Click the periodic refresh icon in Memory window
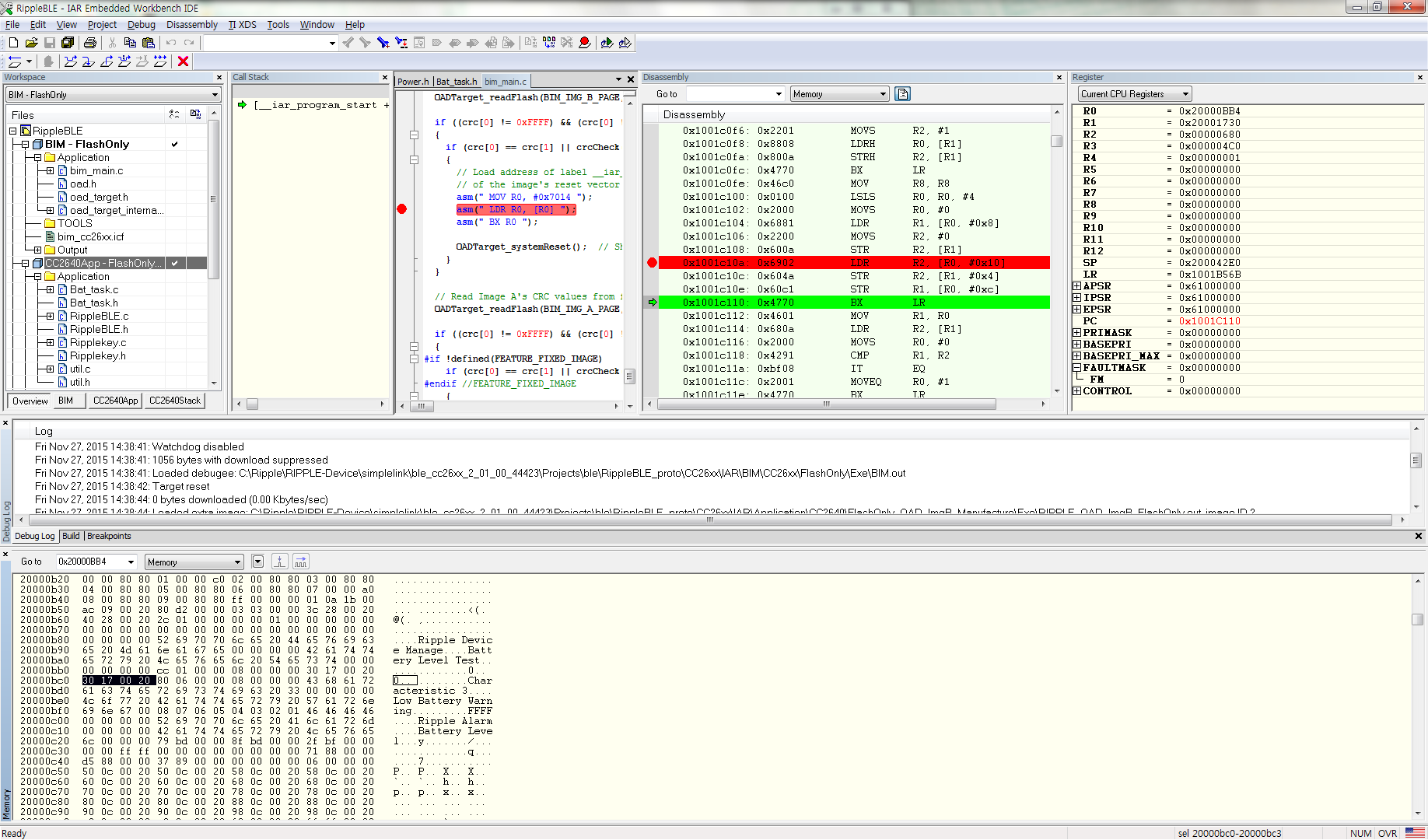1428x840 pixels. tap(300, 561)
